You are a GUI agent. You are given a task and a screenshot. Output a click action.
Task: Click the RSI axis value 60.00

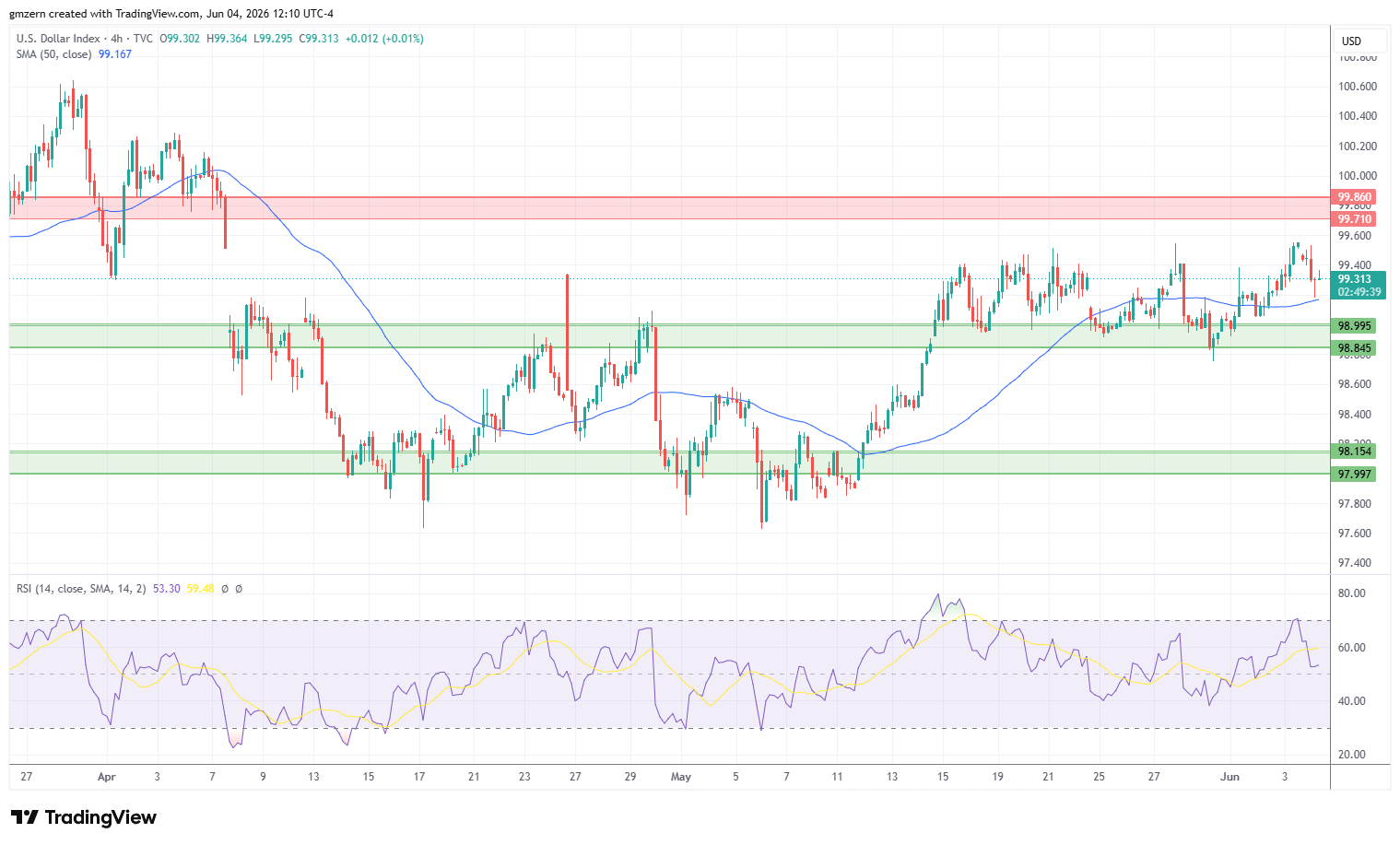[1352, 648]
